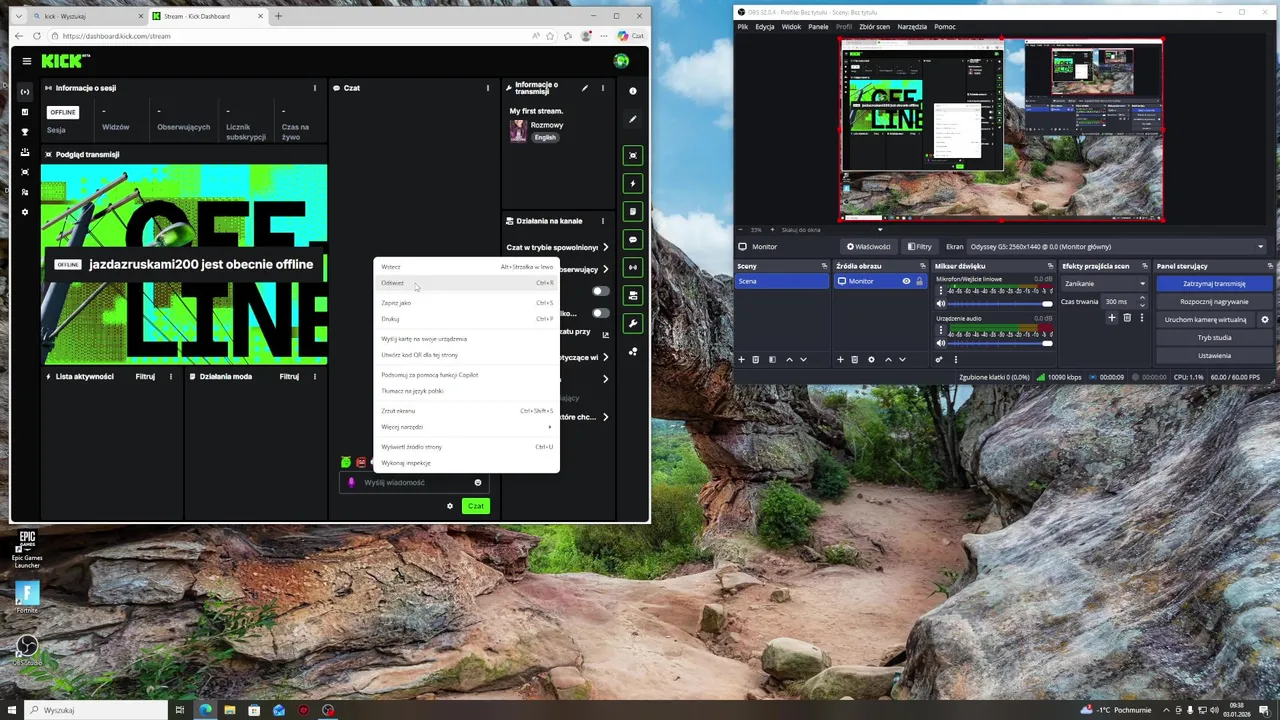The width and height of the screenshot is (1280, 720).
Task: Click Tryb studia button
Action: coord(1214,338)
